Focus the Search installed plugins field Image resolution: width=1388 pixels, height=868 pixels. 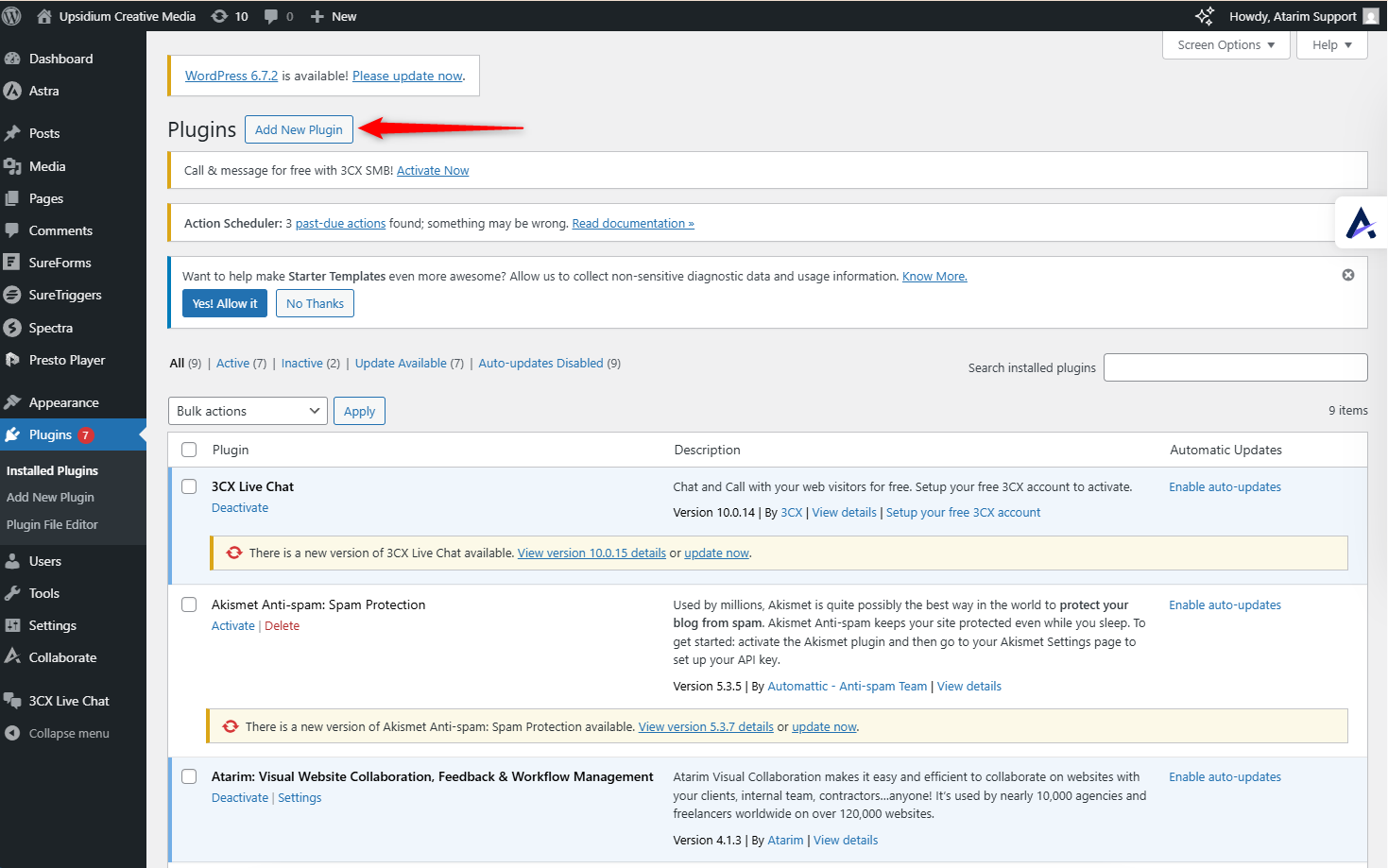(x=1236, y=367)
